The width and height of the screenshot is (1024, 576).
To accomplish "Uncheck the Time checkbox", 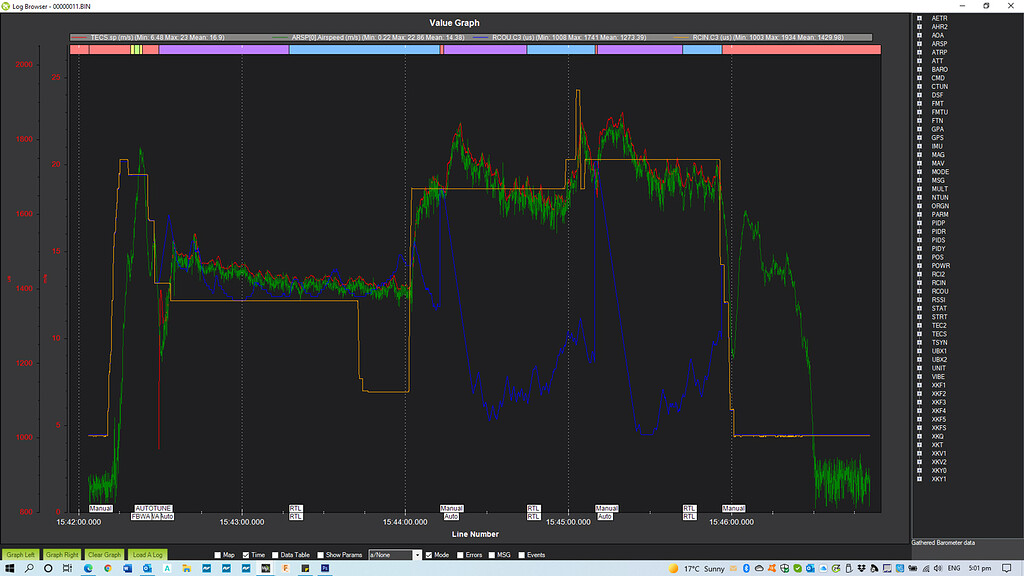I will coord(246,554).
